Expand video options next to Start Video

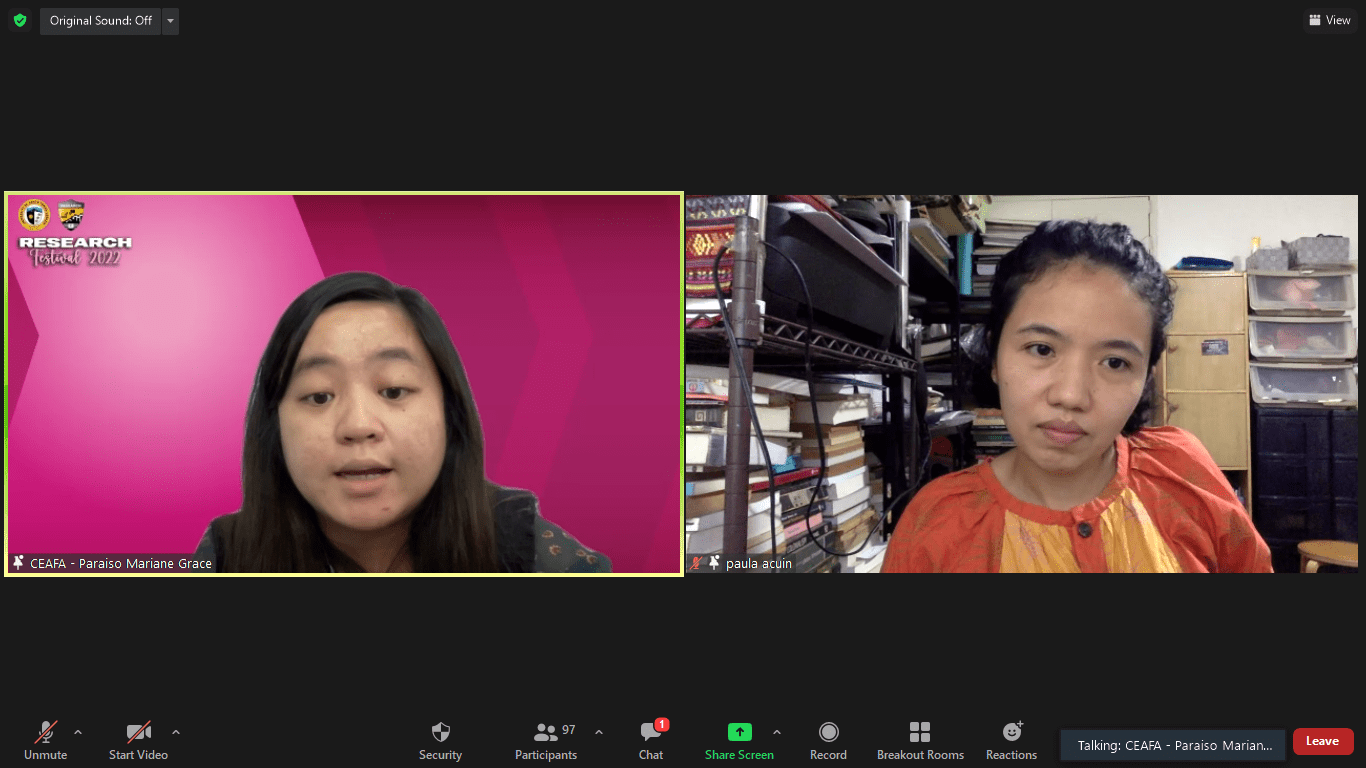(x=176, y=732)
